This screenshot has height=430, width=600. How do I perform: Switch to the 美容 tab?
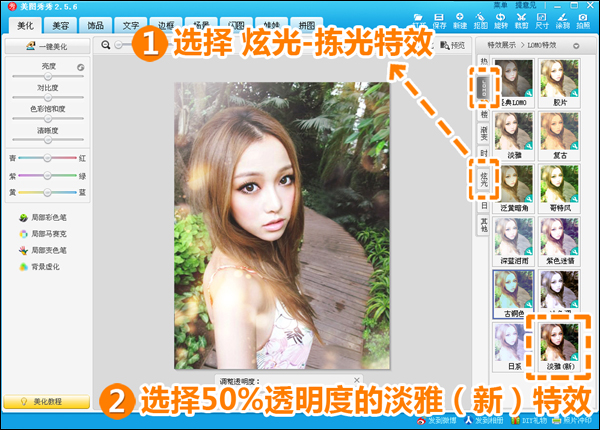click(61, 25)
